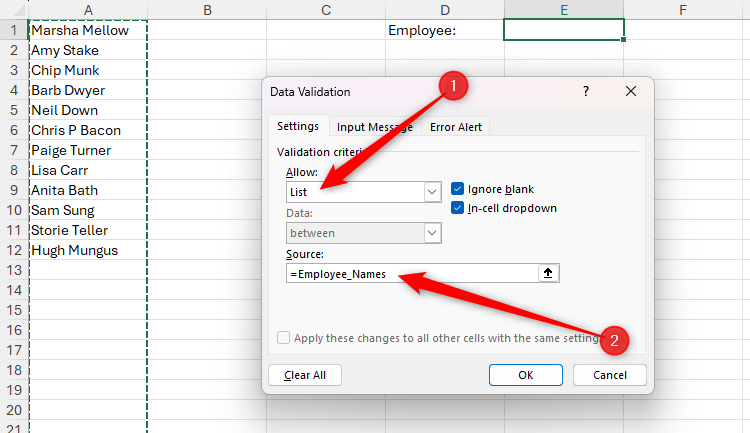
Task: Select row 5 header
Action: pos(14,110)
